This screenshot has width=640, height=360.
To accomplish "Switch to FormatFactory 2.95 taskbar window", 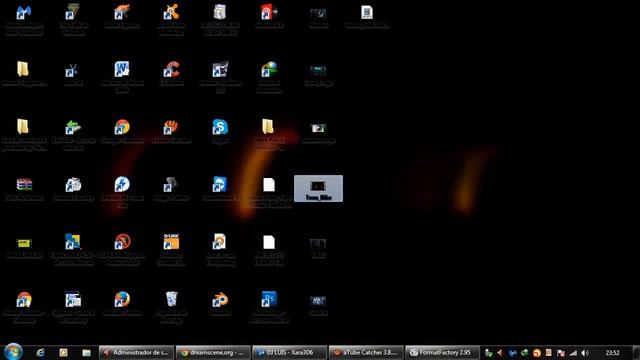I will [442, 352].
